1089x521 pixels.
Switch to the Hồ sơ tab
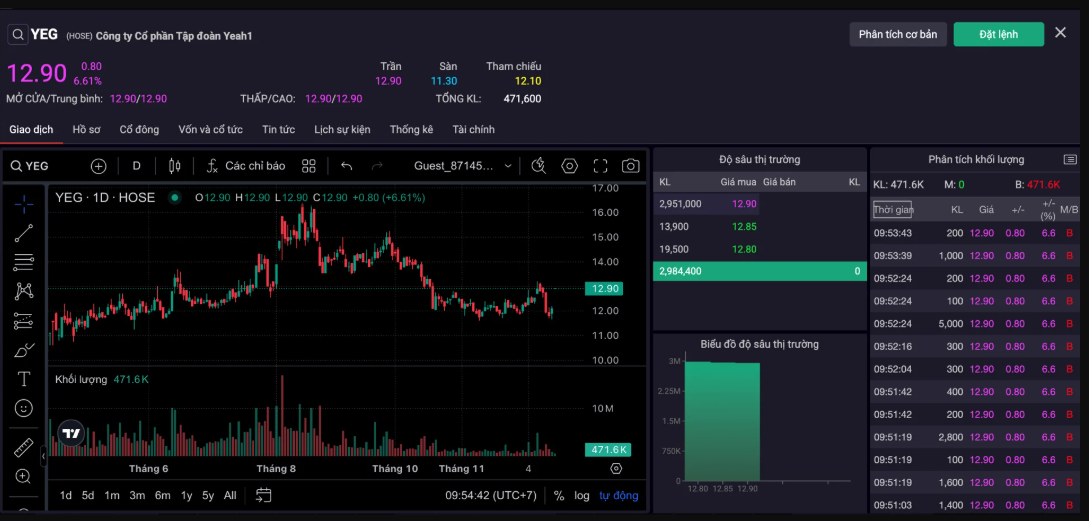[x=87, y=130]
